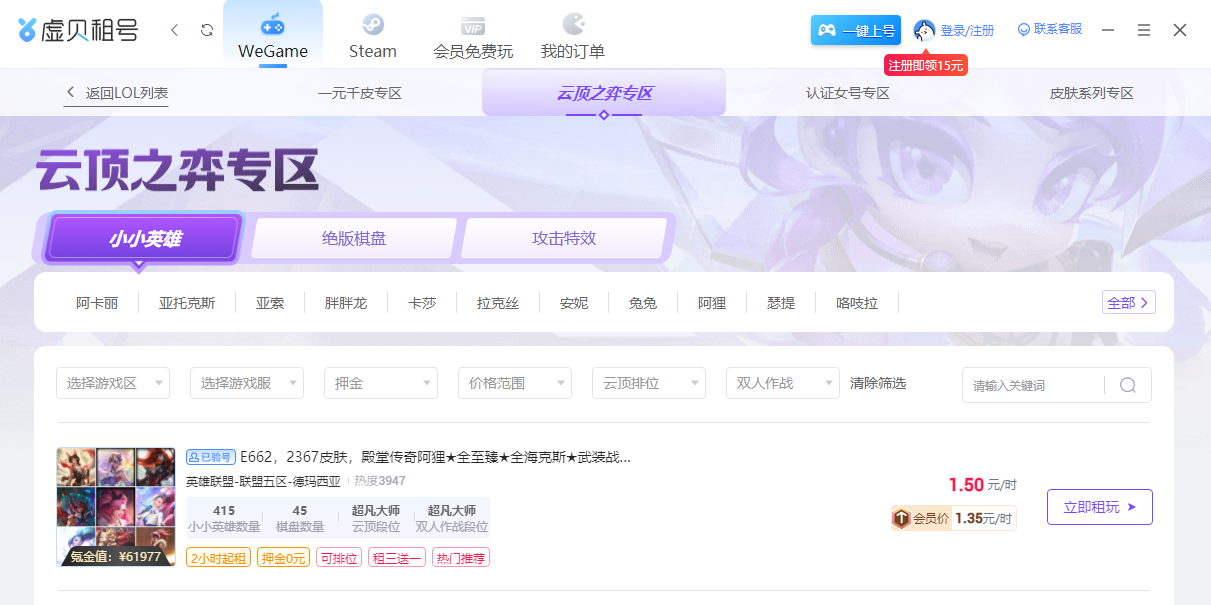1211x605 pixels.
Task: Open 我的订单 orders page
Action: tap(573, 35)
